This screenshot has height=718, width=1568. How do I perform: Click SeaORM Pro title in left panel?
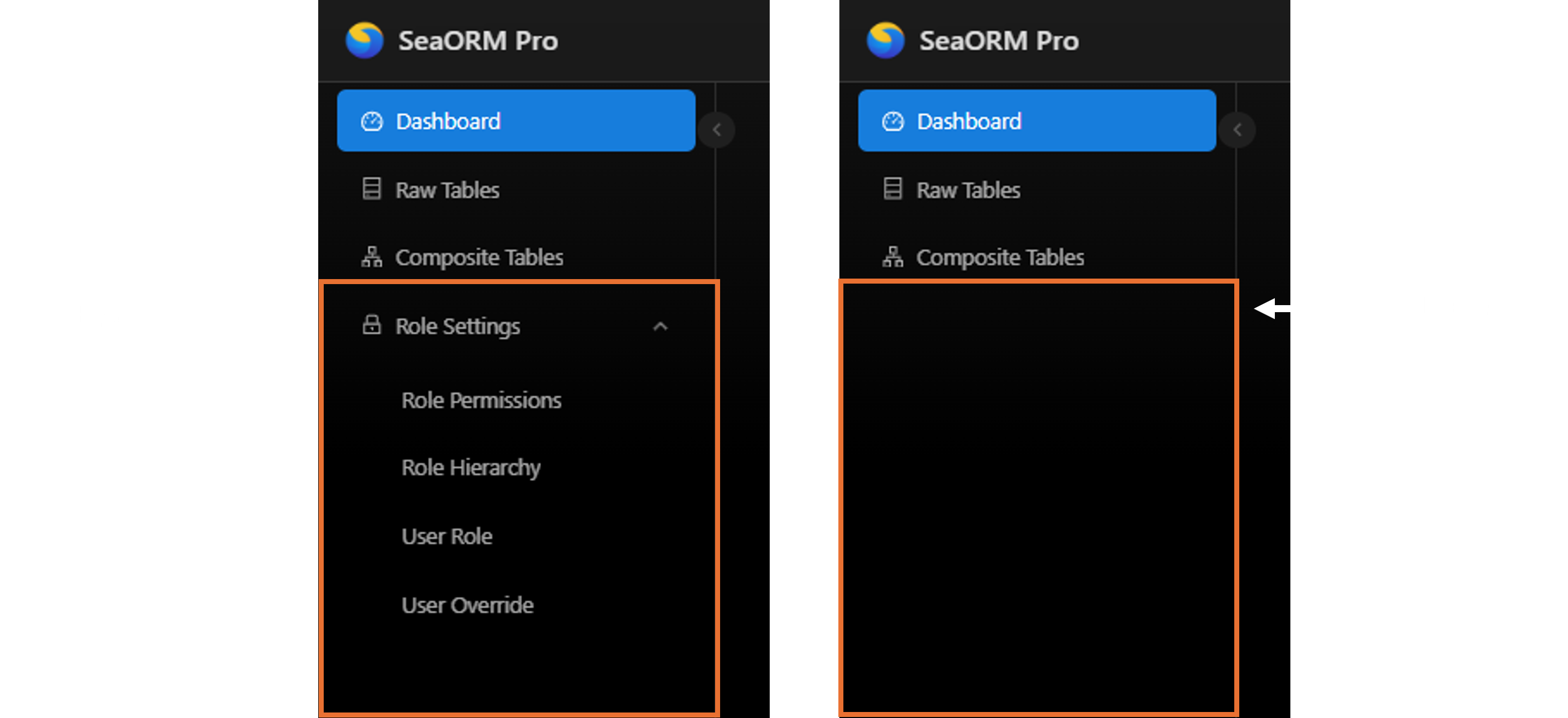coord(478,41)
